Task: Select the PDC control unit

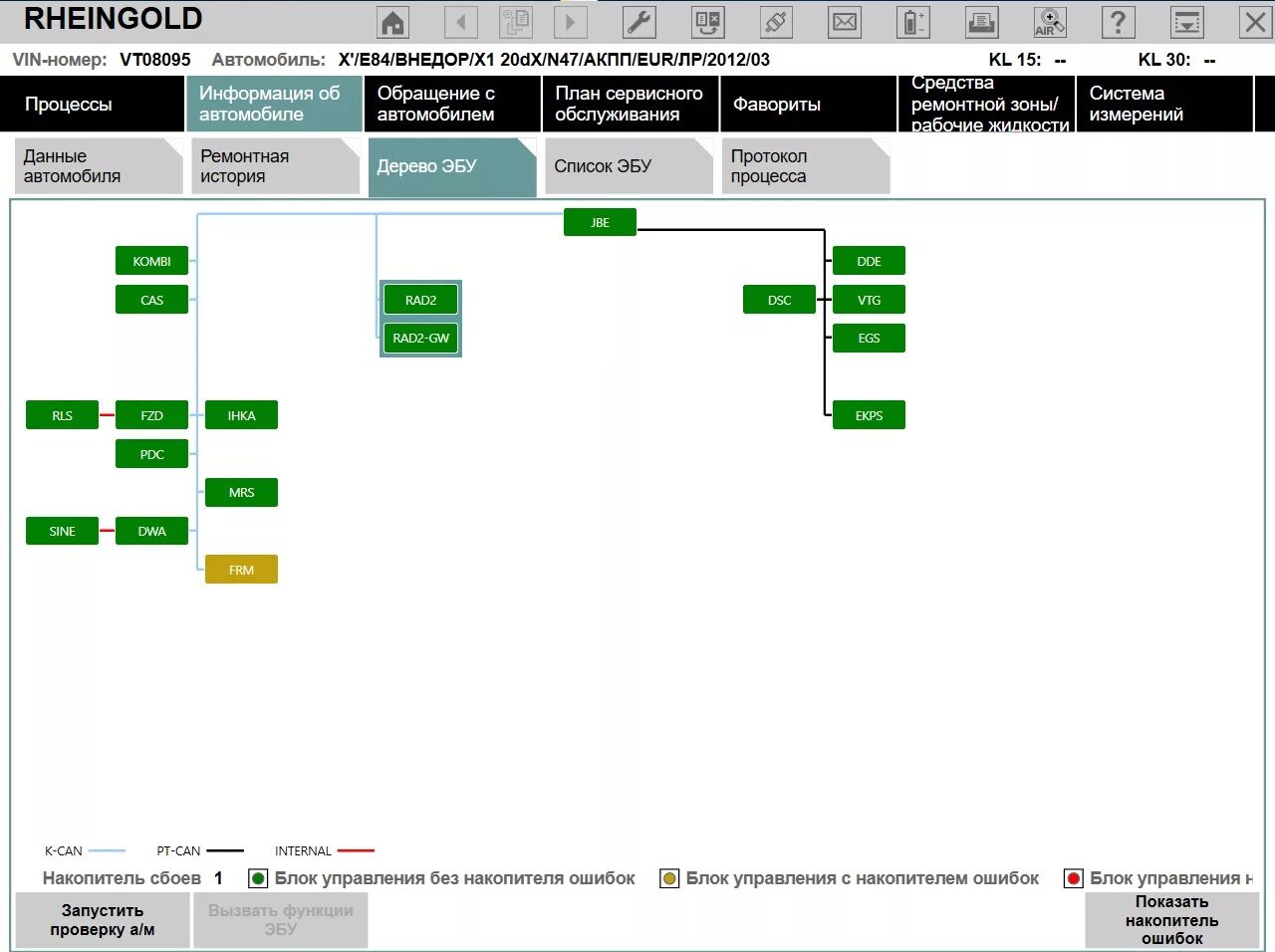Action: click(151, 454)
